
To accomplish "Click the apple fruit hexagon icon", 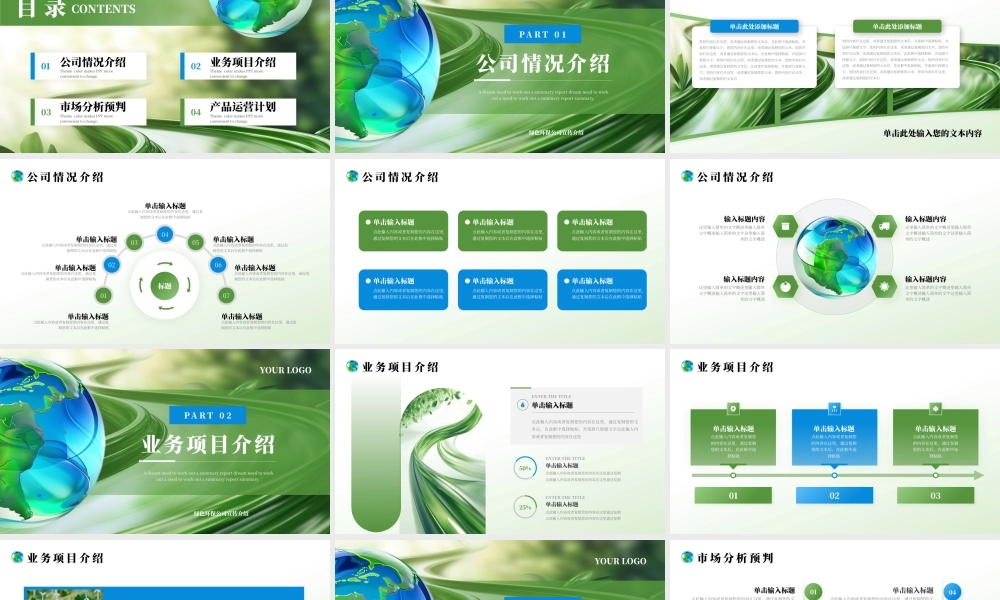I will [x=786, y=287].
